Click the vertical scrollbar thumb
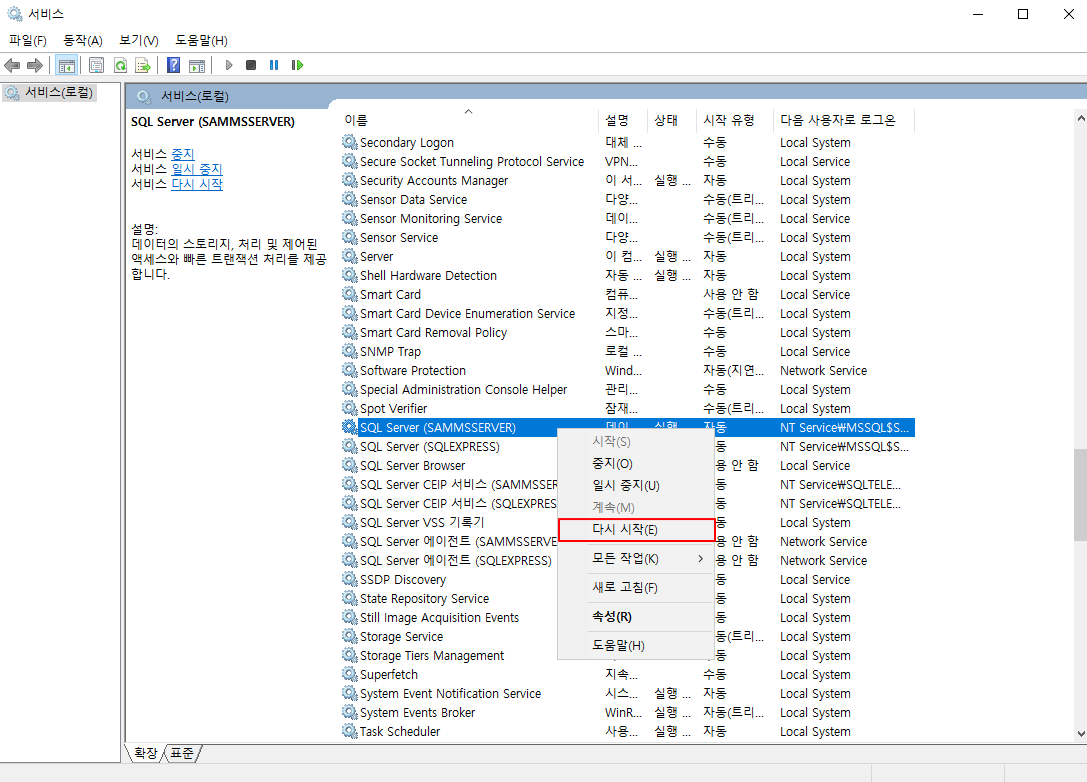 [1080, 495]
